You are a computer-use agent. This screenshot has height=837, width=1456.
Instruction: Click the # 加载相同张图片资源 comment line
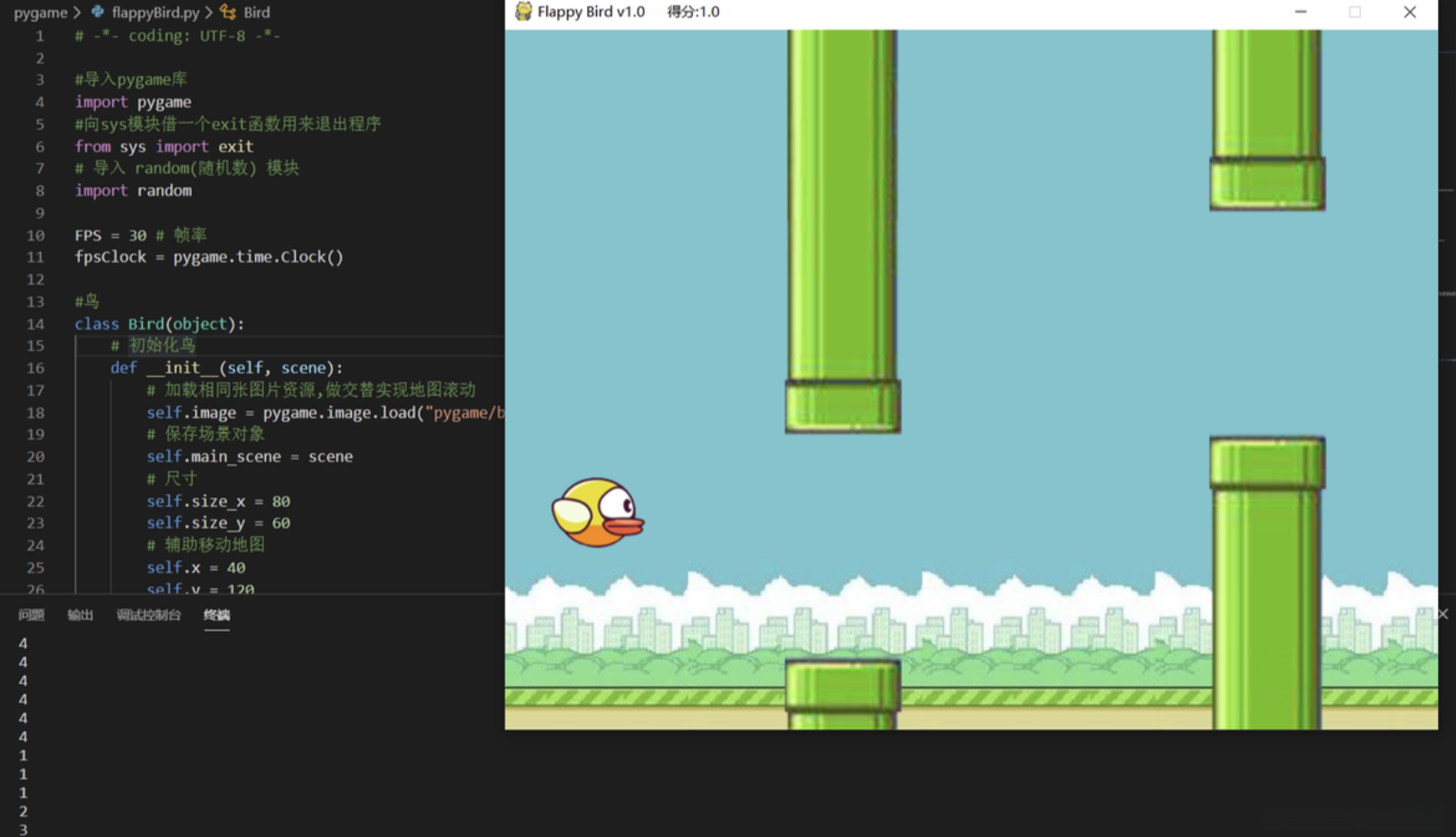click(311, 390)
